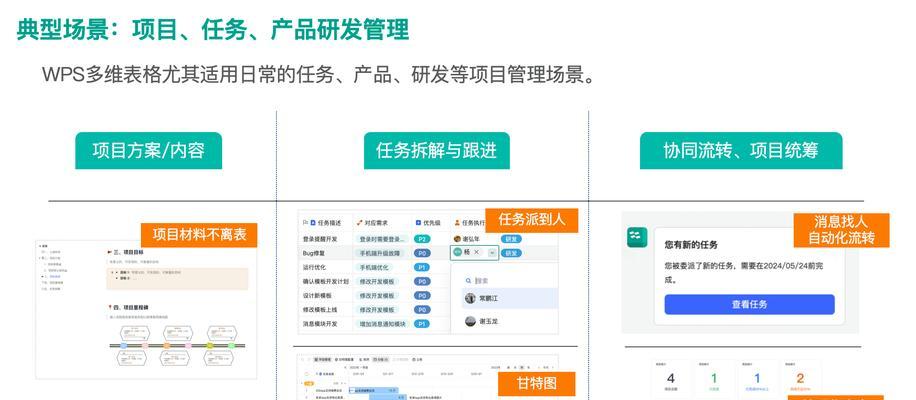The height and width of the screenshot is (400, 916).
Task: Click the 项目方案/内容 teal label
Action: click(148, 151)
